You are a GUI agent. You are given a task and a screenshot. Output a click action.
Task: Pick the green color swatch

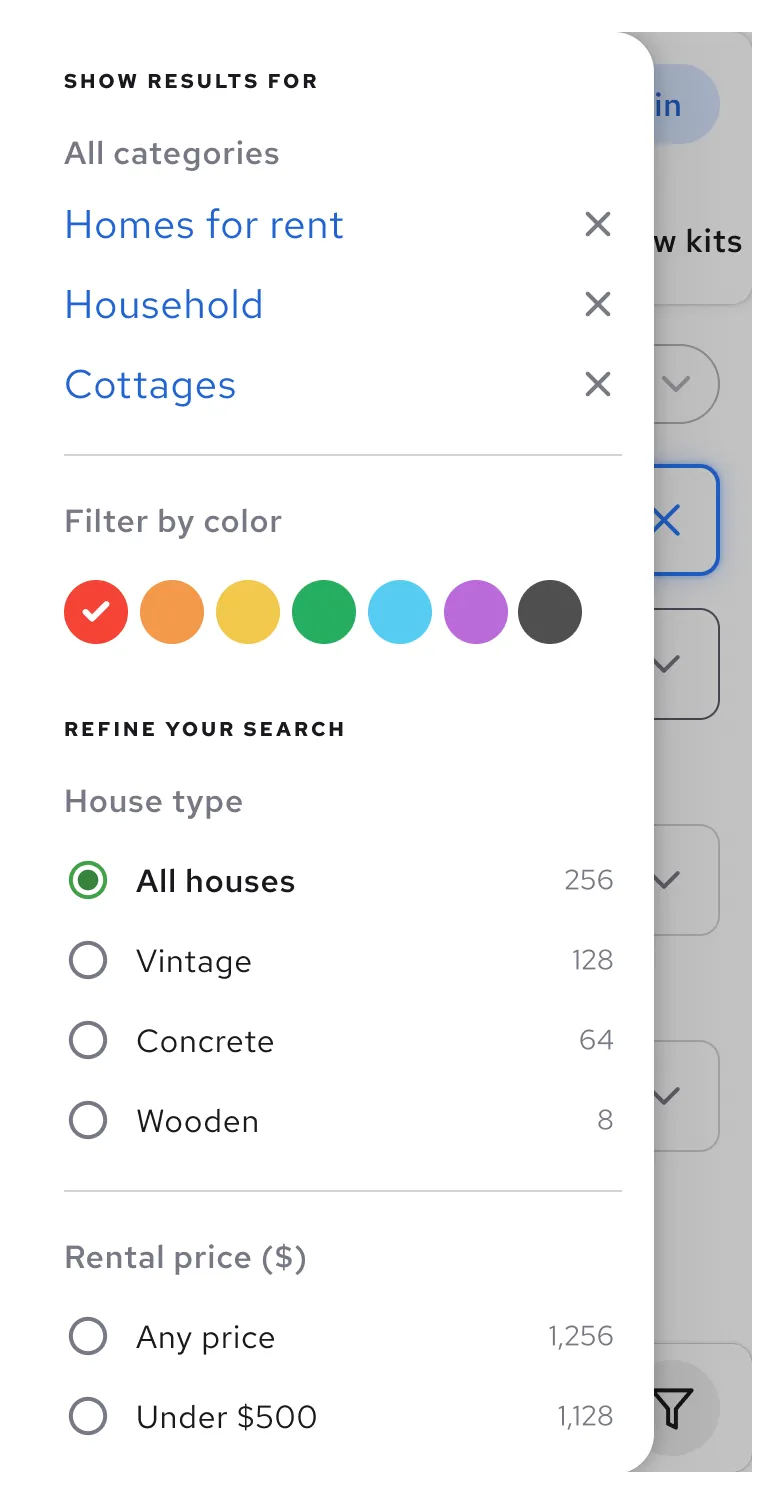click(324, 612)
